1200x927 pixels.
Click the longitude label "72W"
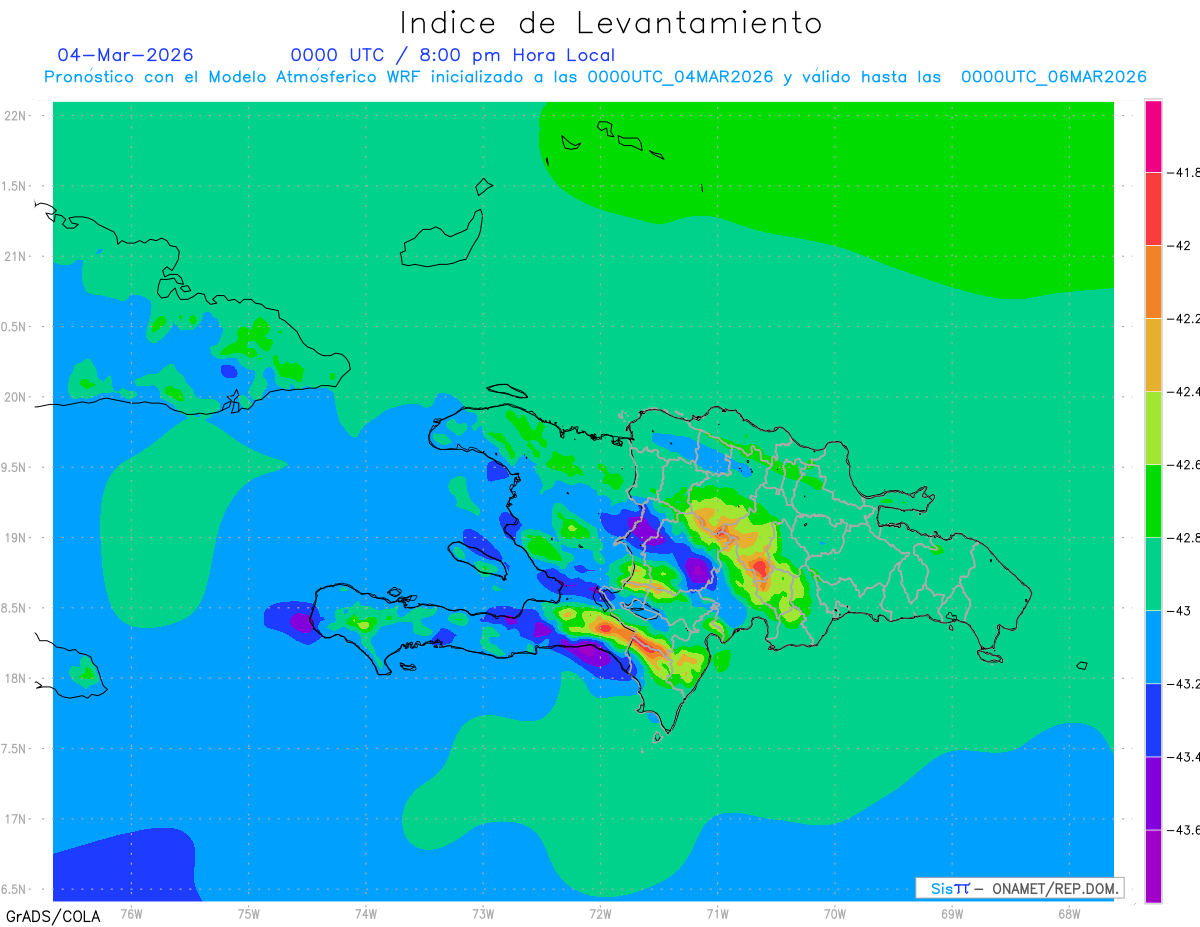pyautogui.click(x=601, y=913)
